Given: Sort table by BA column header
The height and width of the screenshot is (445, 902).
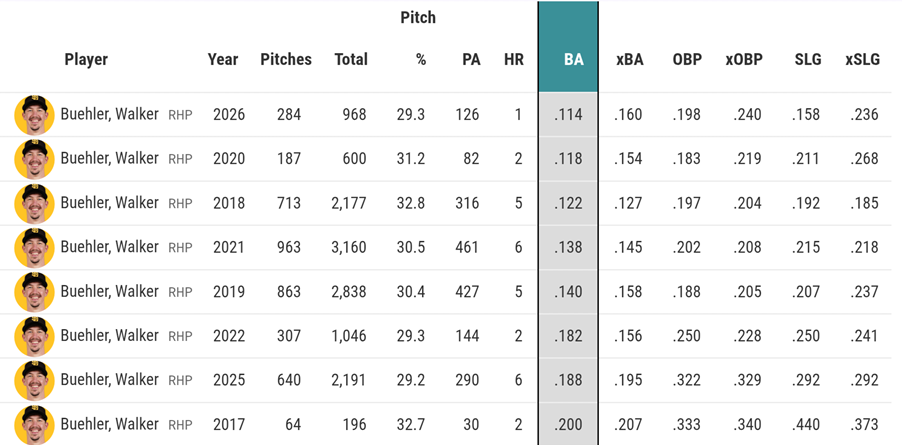Looking at the screenshot, I should click(x=574, y=60).
